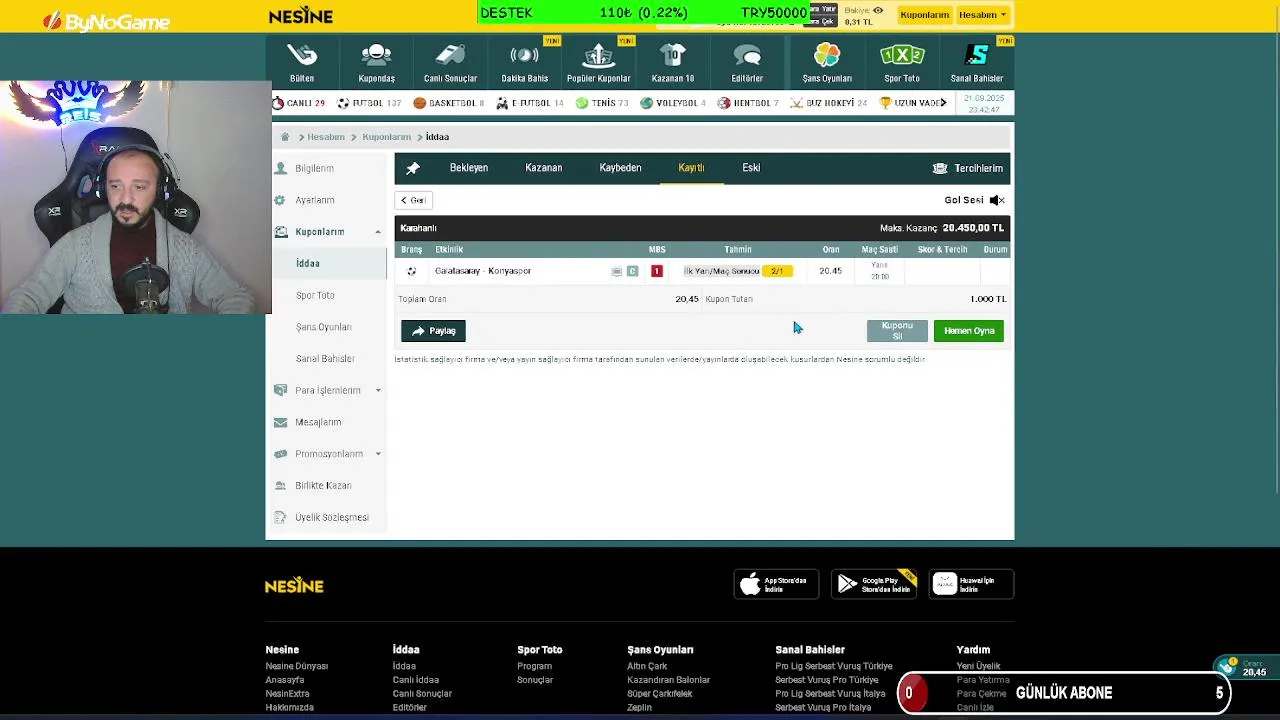
Task: Open the Hesabım dropdown in header
Action: pyautogui.click(x=982, y=15)
